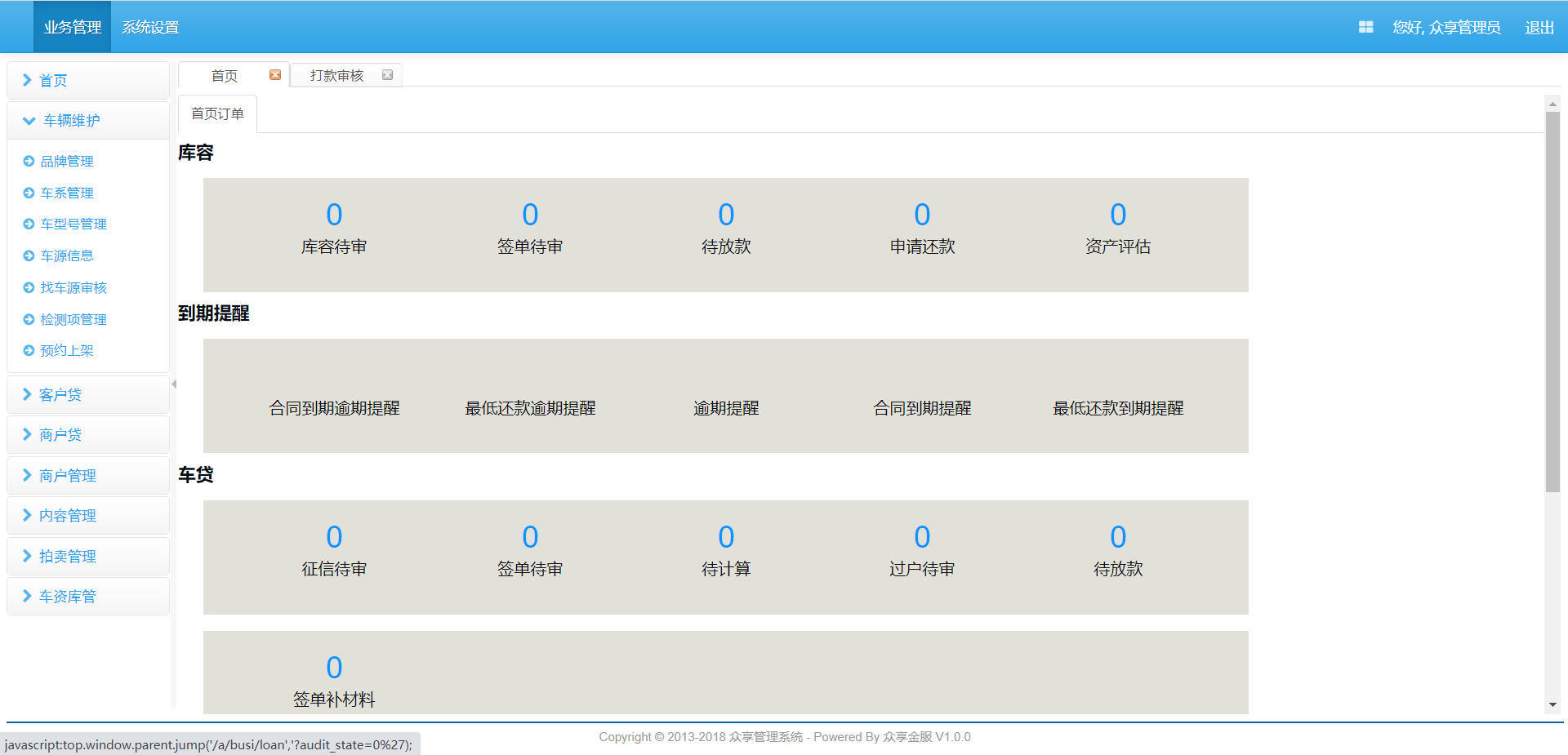Open the 资产评估 count

click(x=1118, y=215)
